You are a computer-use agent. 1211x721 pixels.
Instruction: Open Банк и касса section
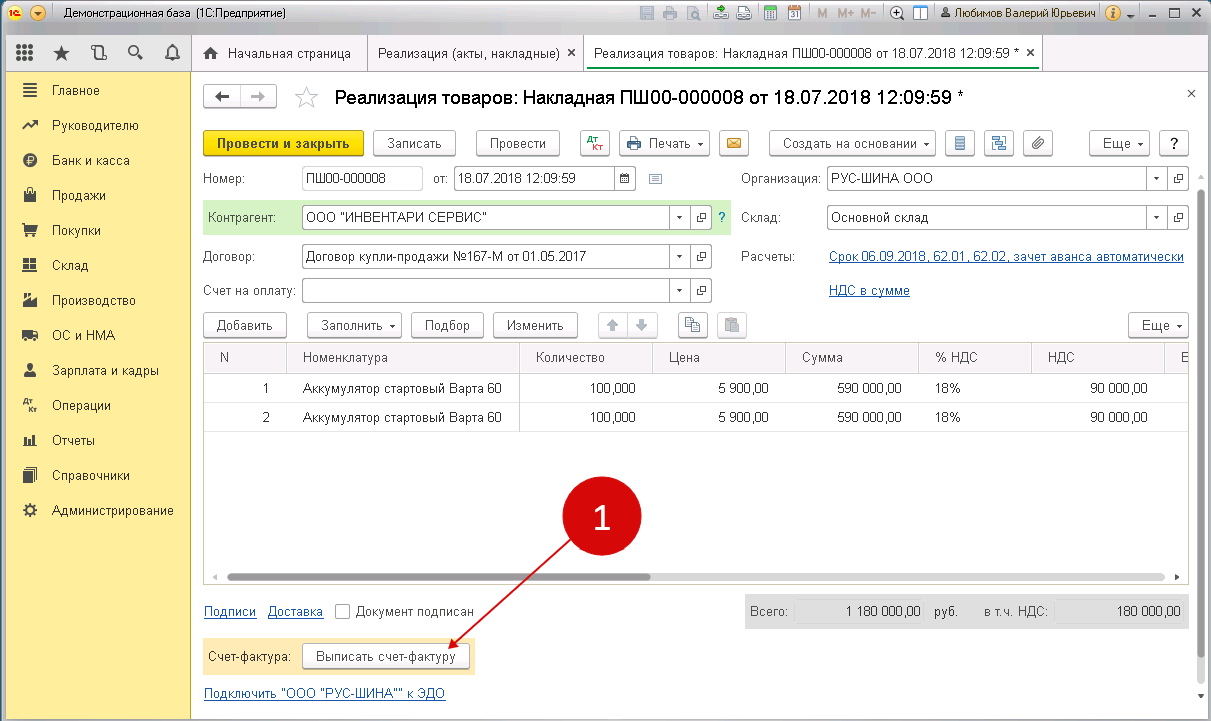coord(91,160)
